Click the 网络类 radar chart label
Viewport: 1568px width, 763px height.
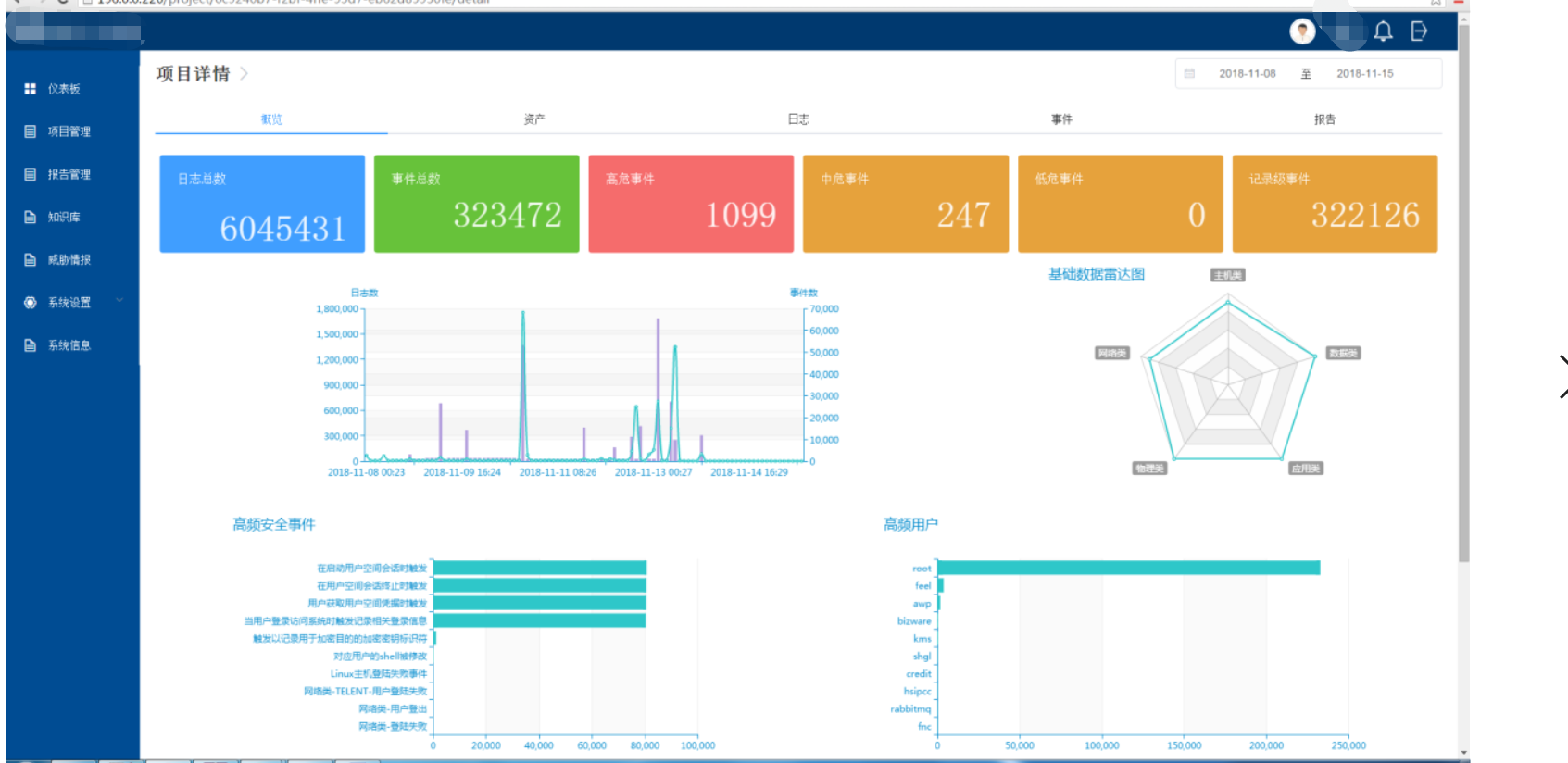tap(1112, 353)
